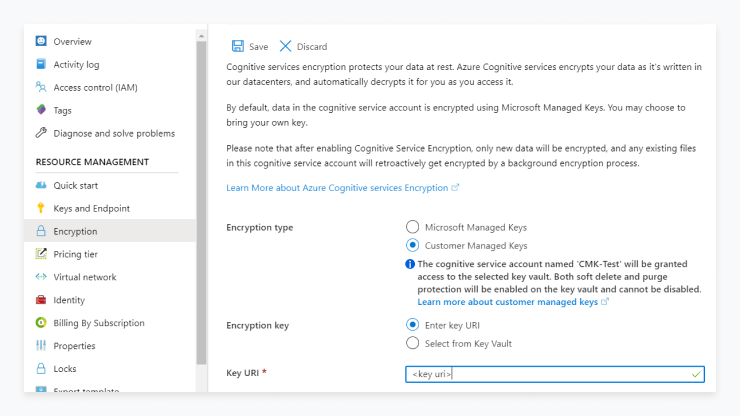Click the blue info icon near CMK-Test note
The width and height of the screenshot is (740, 416).
[x=410, y=264]
